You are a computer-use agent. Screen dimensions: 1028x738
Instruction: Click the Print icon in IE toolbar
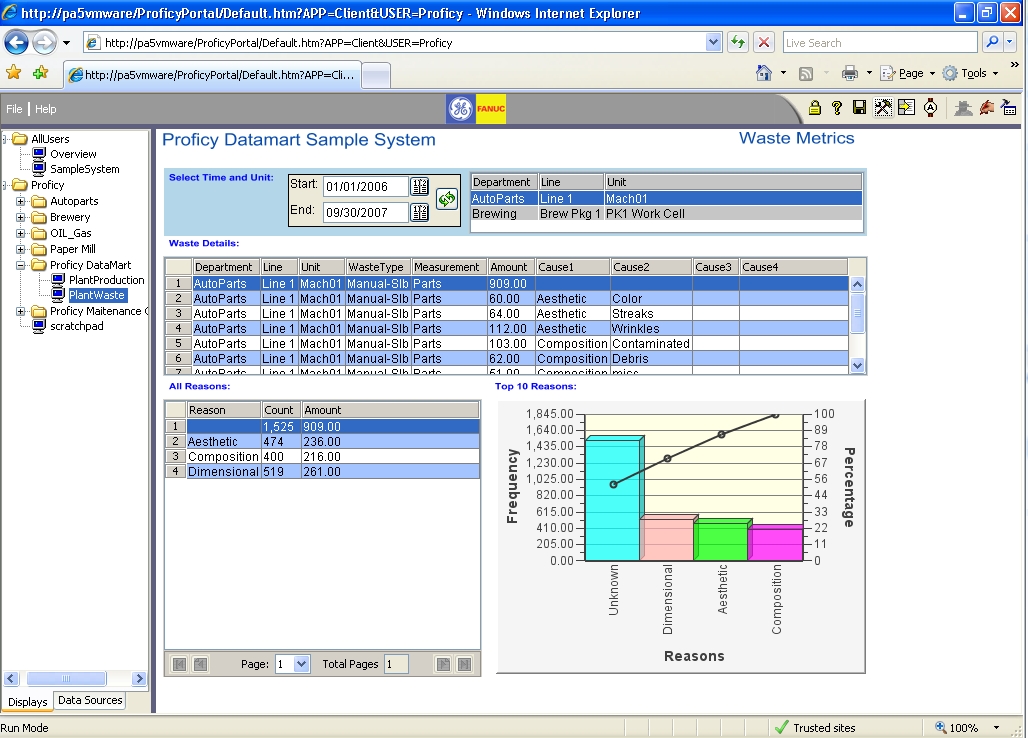point(850,73)
